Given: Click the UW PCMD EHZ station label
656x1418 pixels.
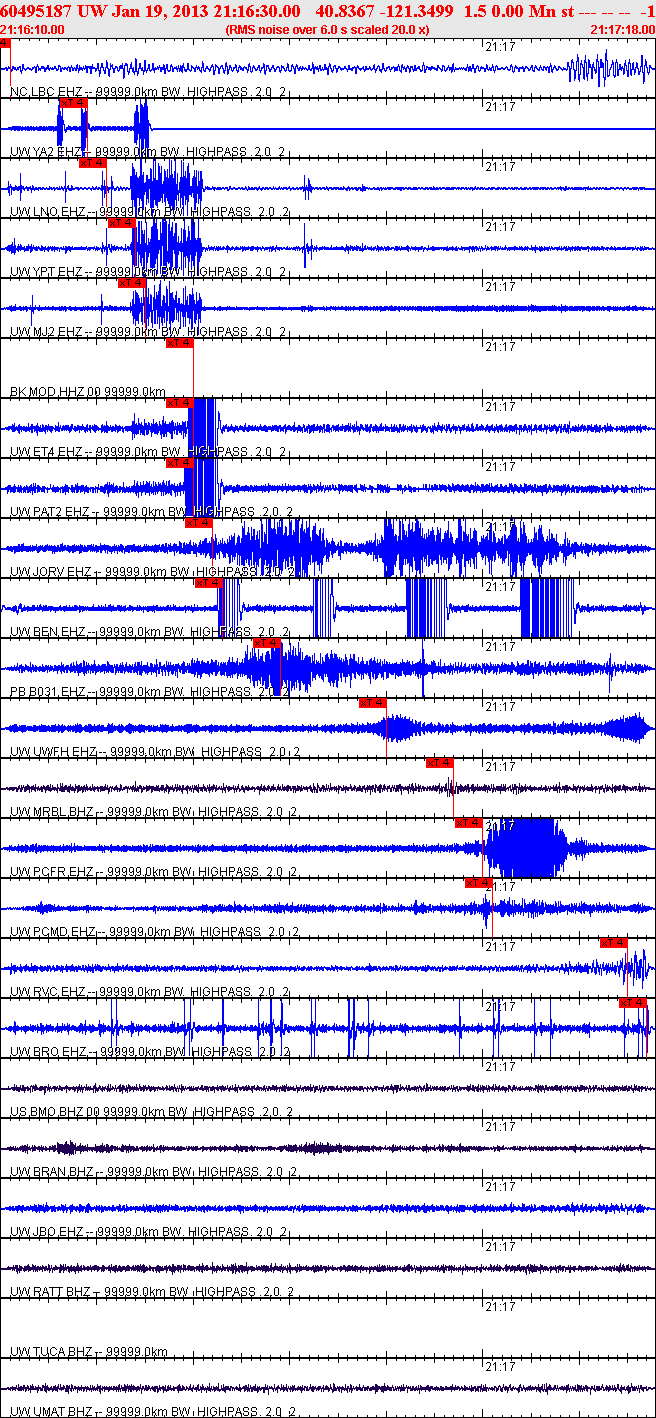Looking at the screenshot, I should (153, 932).
